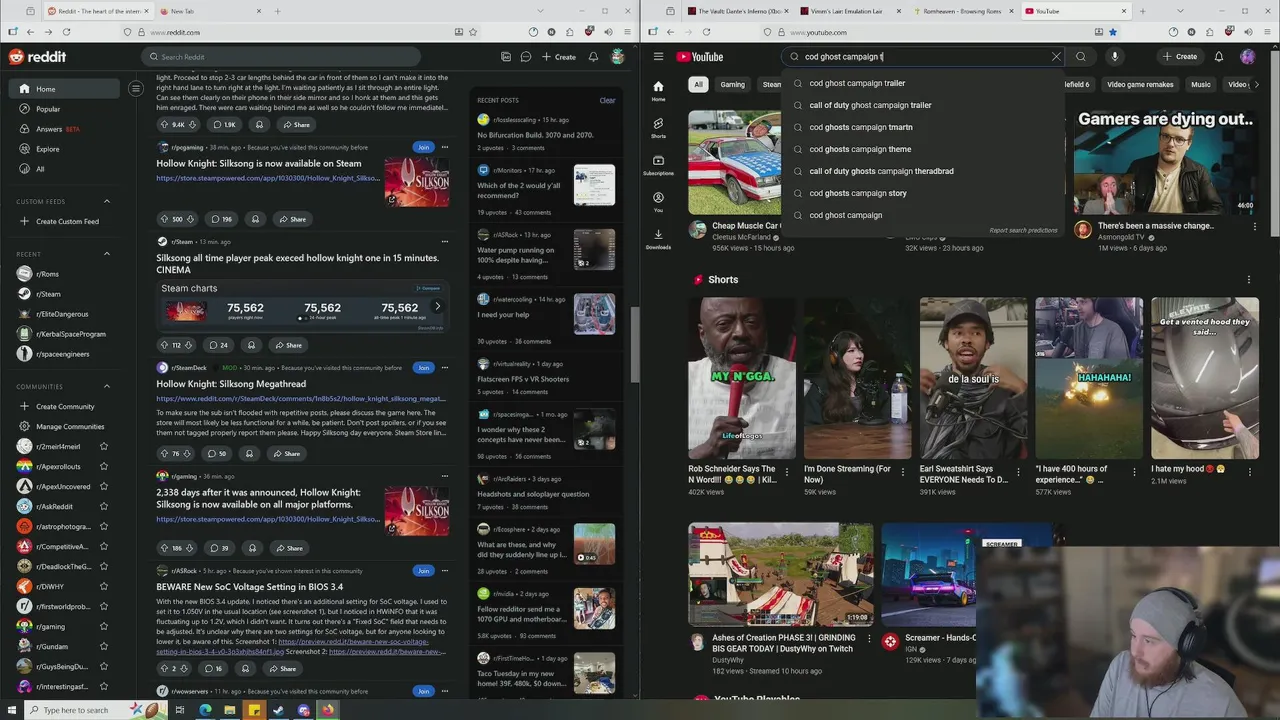The image size is (1280, 720).
Task: Click the Search Reddit field
Action: click(281, 57)
